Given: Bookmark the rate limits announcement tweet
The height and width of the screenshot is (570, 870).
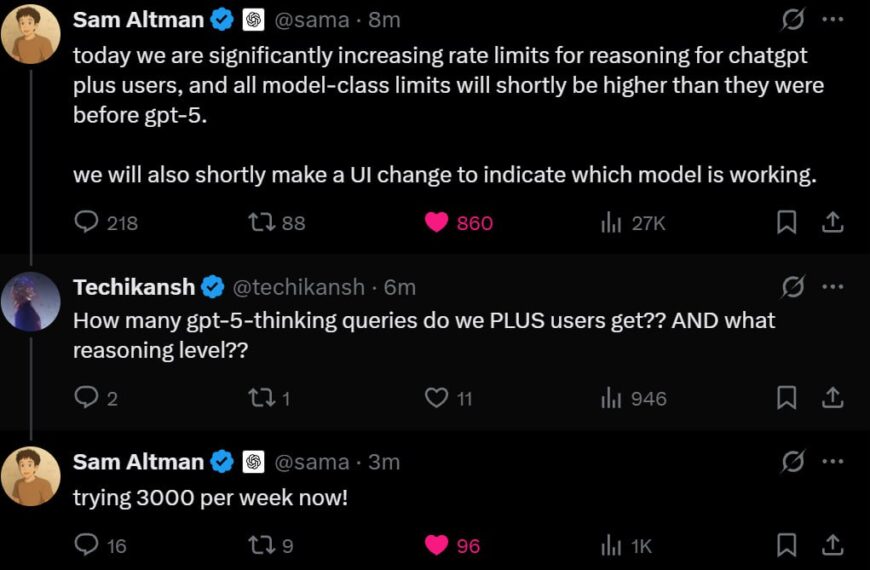Looking at the screenshot, I should [x=788, y=223].
